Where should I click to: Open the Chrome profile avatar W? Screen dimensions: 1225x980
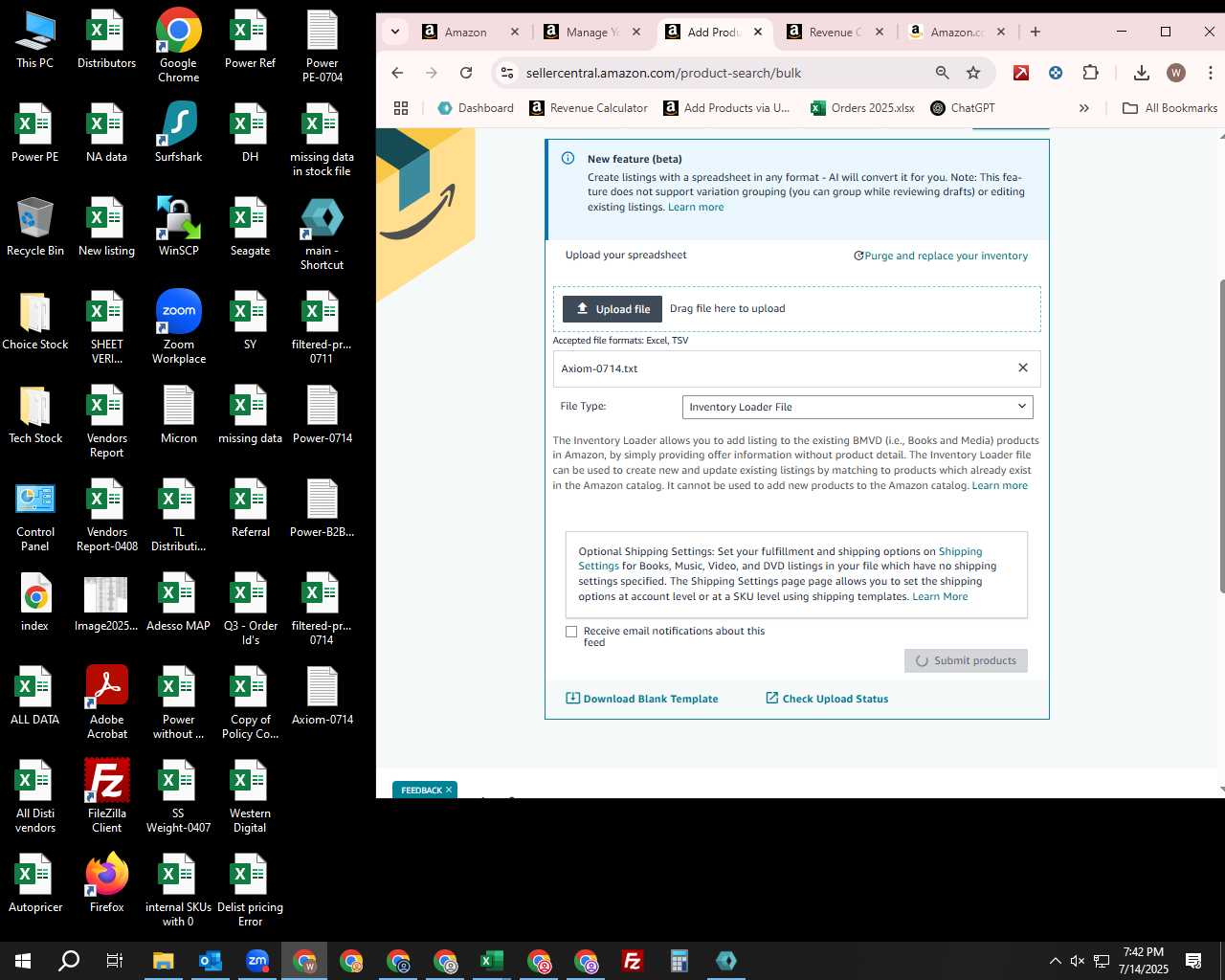tap(1176, 73)
